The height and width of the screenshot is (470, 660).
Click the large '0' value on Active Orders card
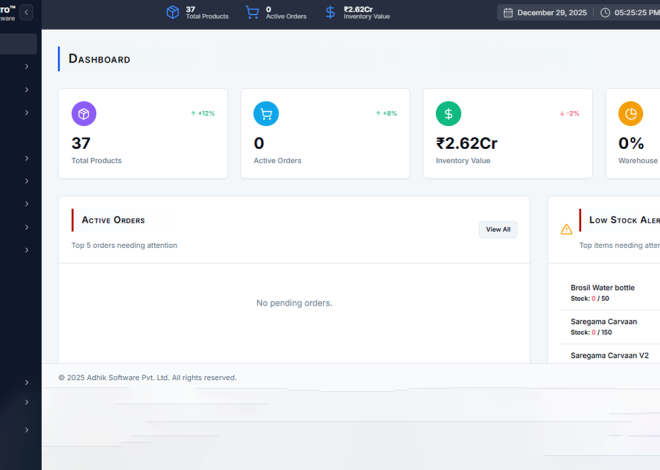(259, 143)
